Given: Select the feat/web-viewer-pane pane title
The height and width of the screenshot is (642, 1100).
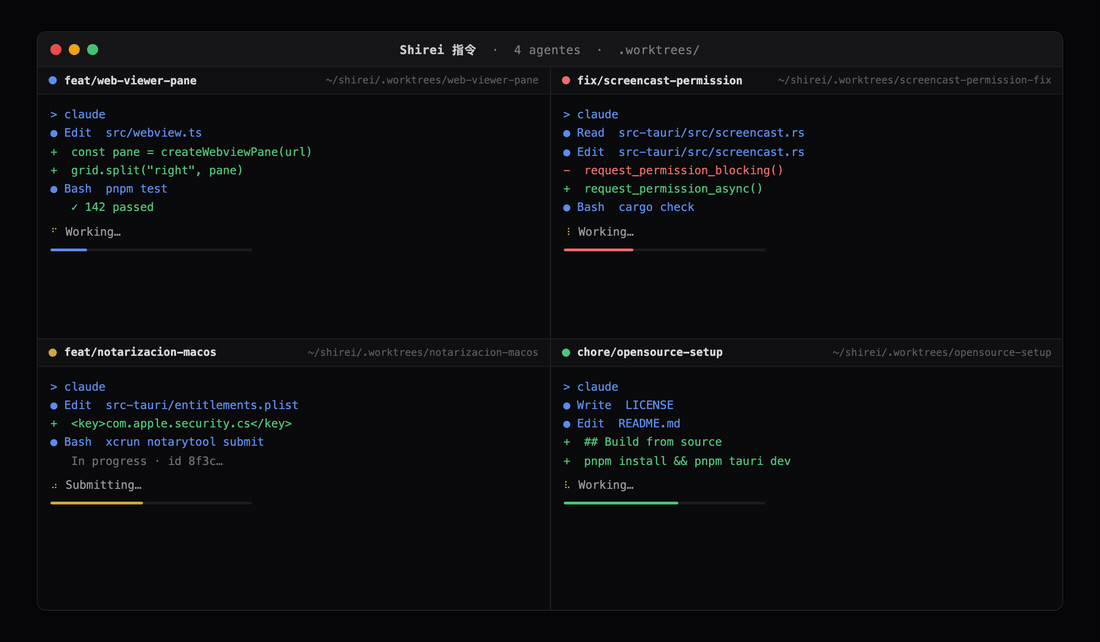Looking at the screenshot, I should coord(130,81).
